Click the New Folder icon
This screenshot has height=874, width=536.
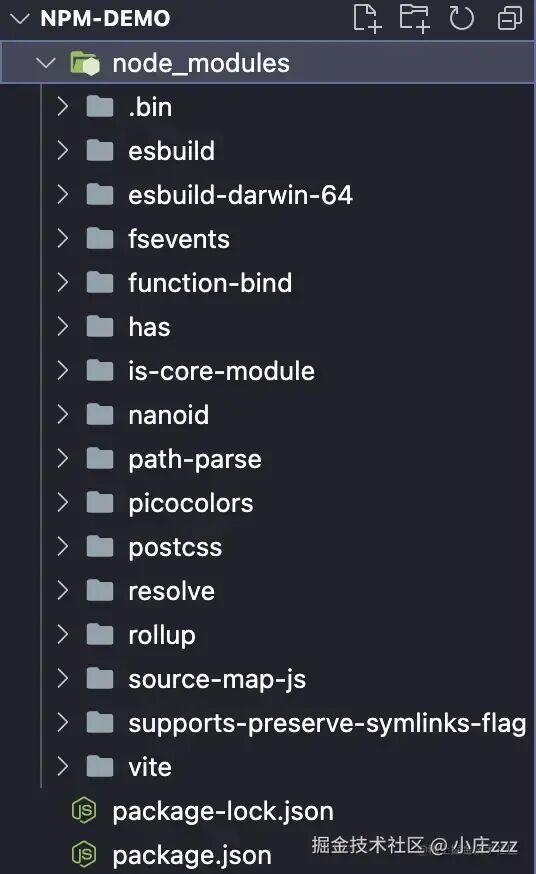pos(414,18)
